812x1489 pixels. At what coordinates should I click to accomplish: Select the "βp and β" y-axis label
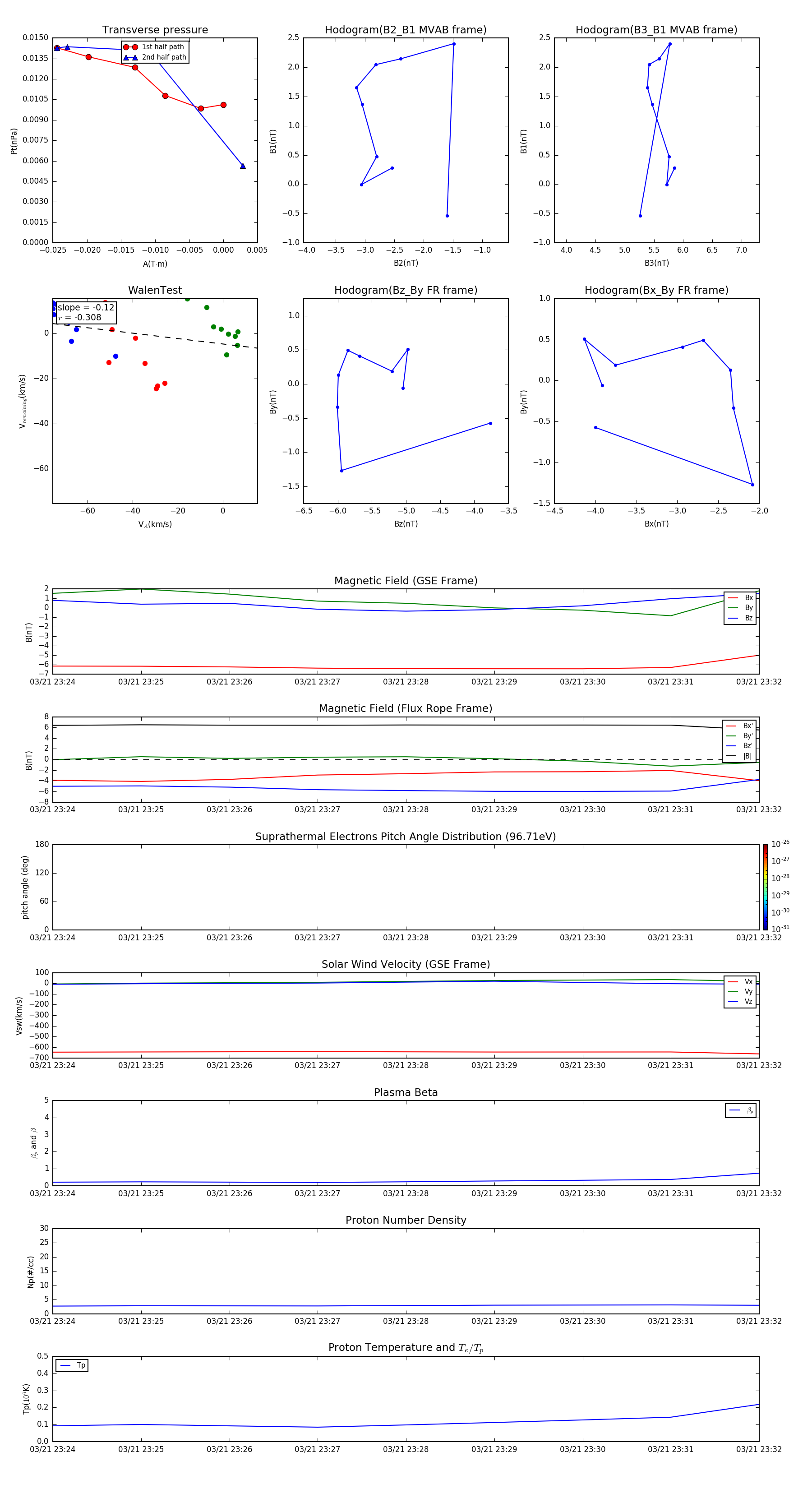(x=33, y=1143)
